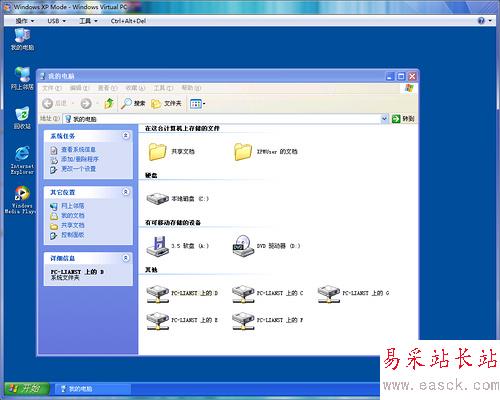
Task: Open the 收藏(A) menu
Action: pyautogui.click(x=135, y=88)
